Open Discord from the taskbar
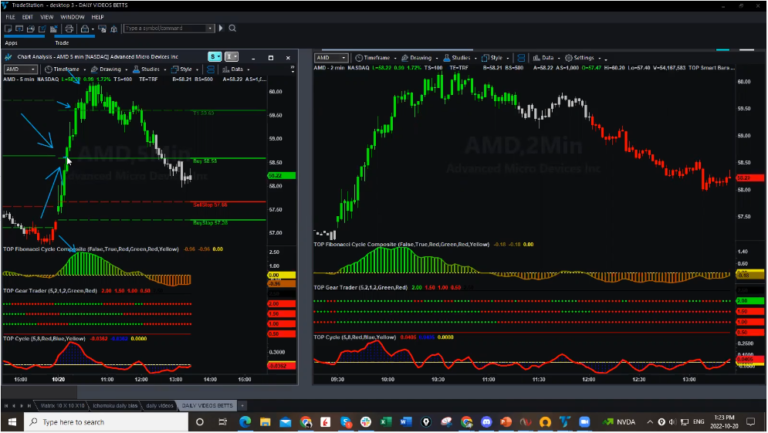Screen dimensions: 768x433 point(486,422)
